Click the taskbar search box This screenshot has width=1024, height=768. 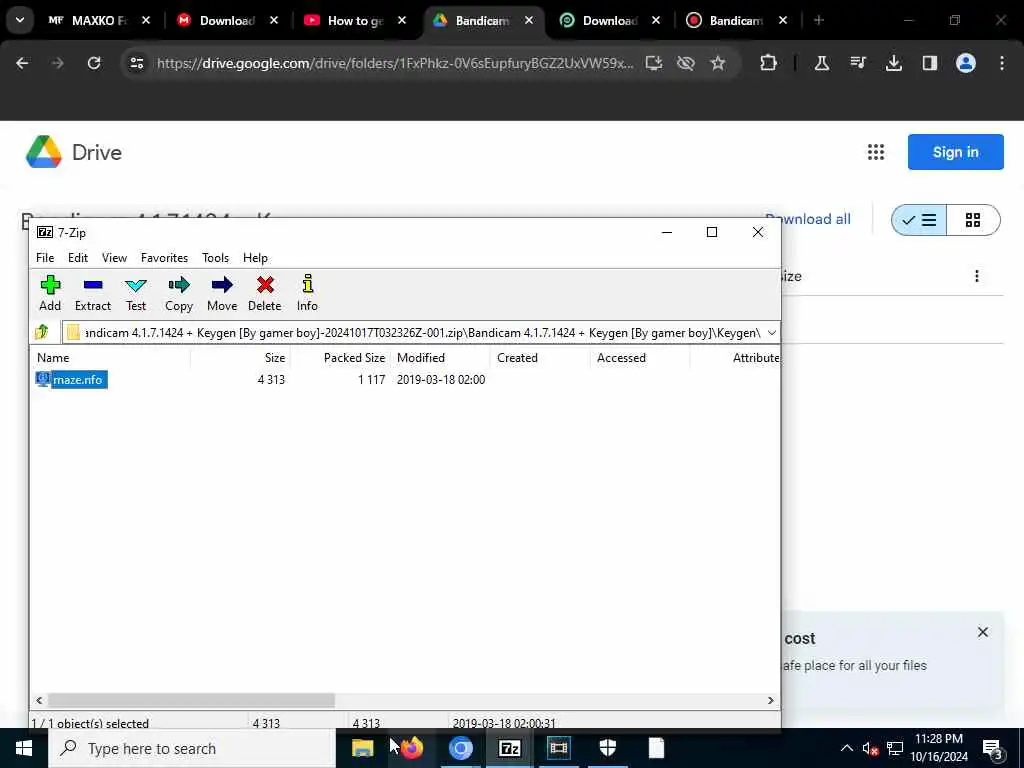tap(192, 748)
